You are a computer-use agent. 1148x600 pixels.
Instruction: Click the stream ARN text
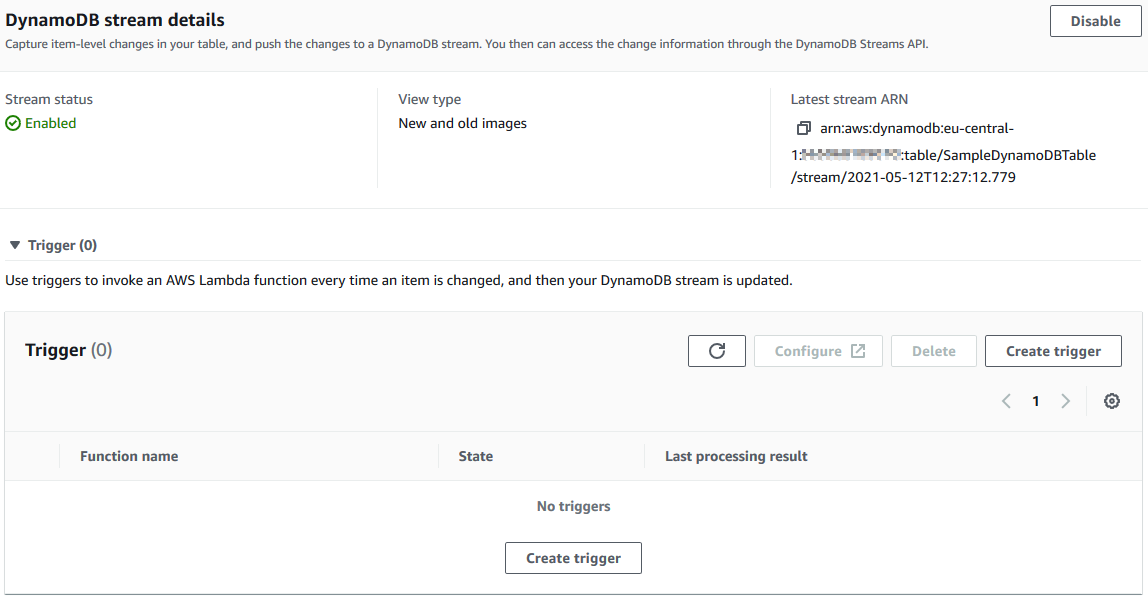[x=944, y=152]
